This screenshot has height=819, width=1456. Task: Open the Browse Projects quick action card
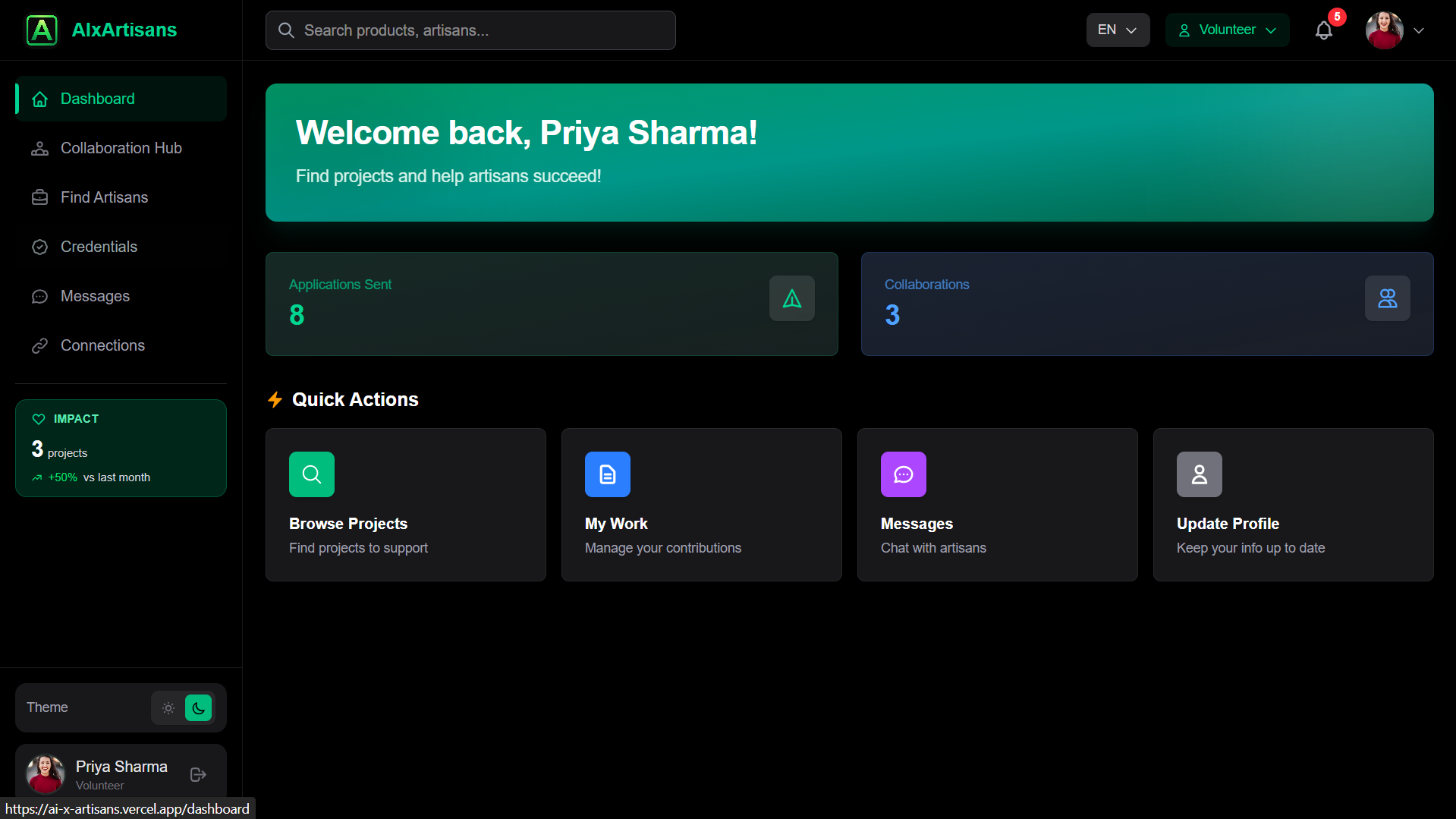[406, 505]
